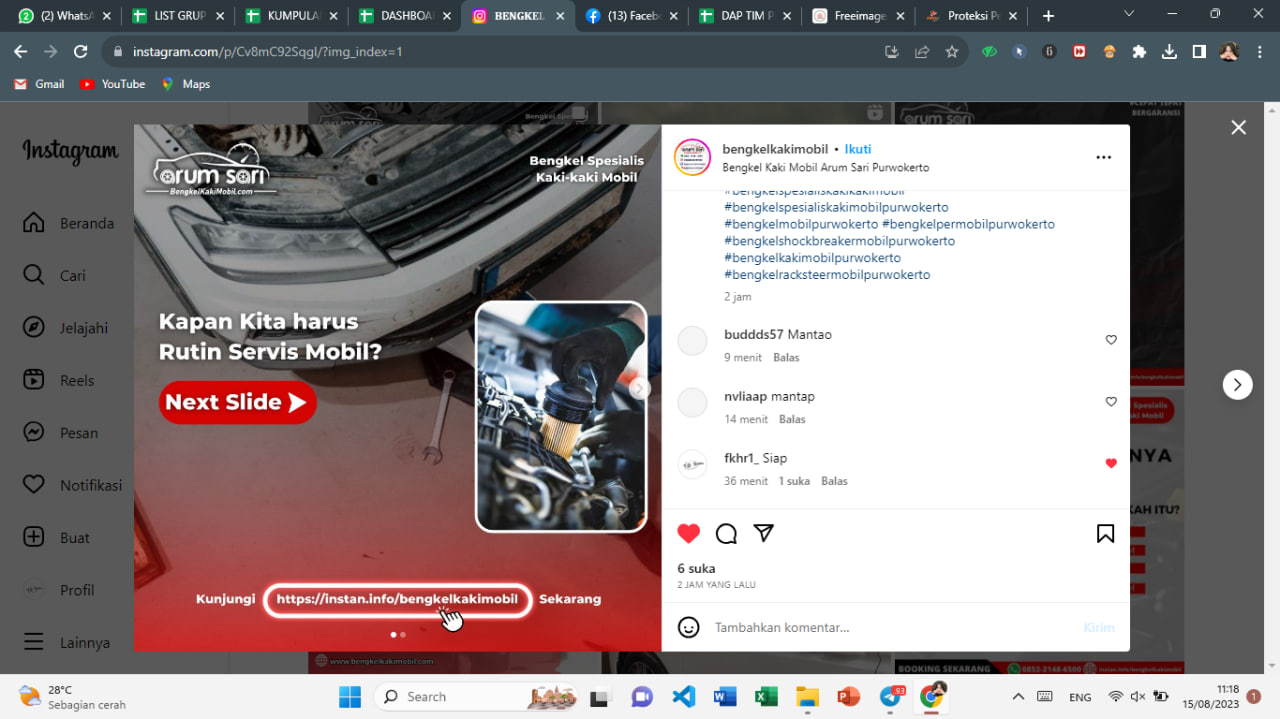Open Cari search in sidebar
This screenshot has width=1280, height=719.
tap(54, 275)
